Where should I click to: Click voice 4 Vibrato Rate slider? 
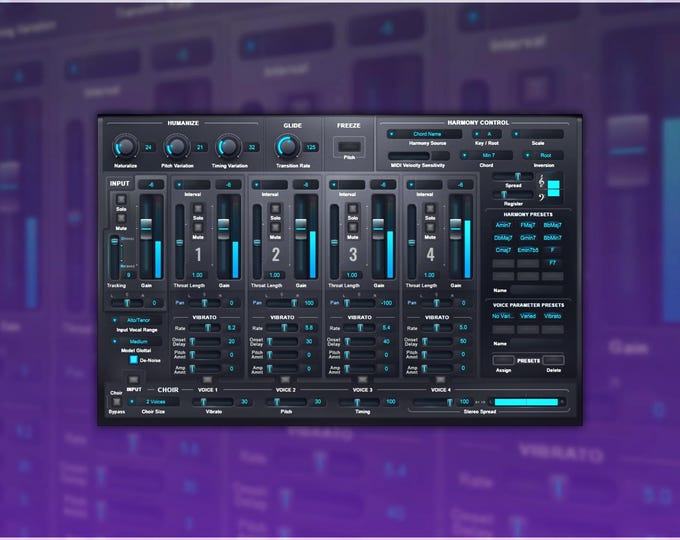click(x=438, y=328)
